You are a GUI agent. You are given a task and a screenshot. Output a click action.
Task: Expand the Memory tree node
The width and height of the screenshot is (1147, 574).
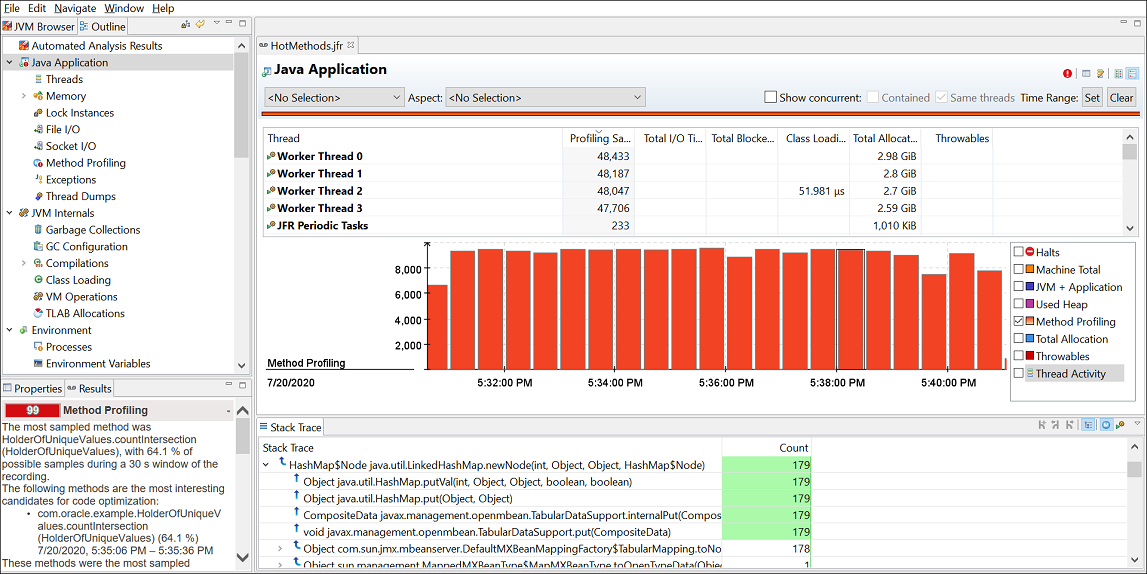tap(23, 96)
